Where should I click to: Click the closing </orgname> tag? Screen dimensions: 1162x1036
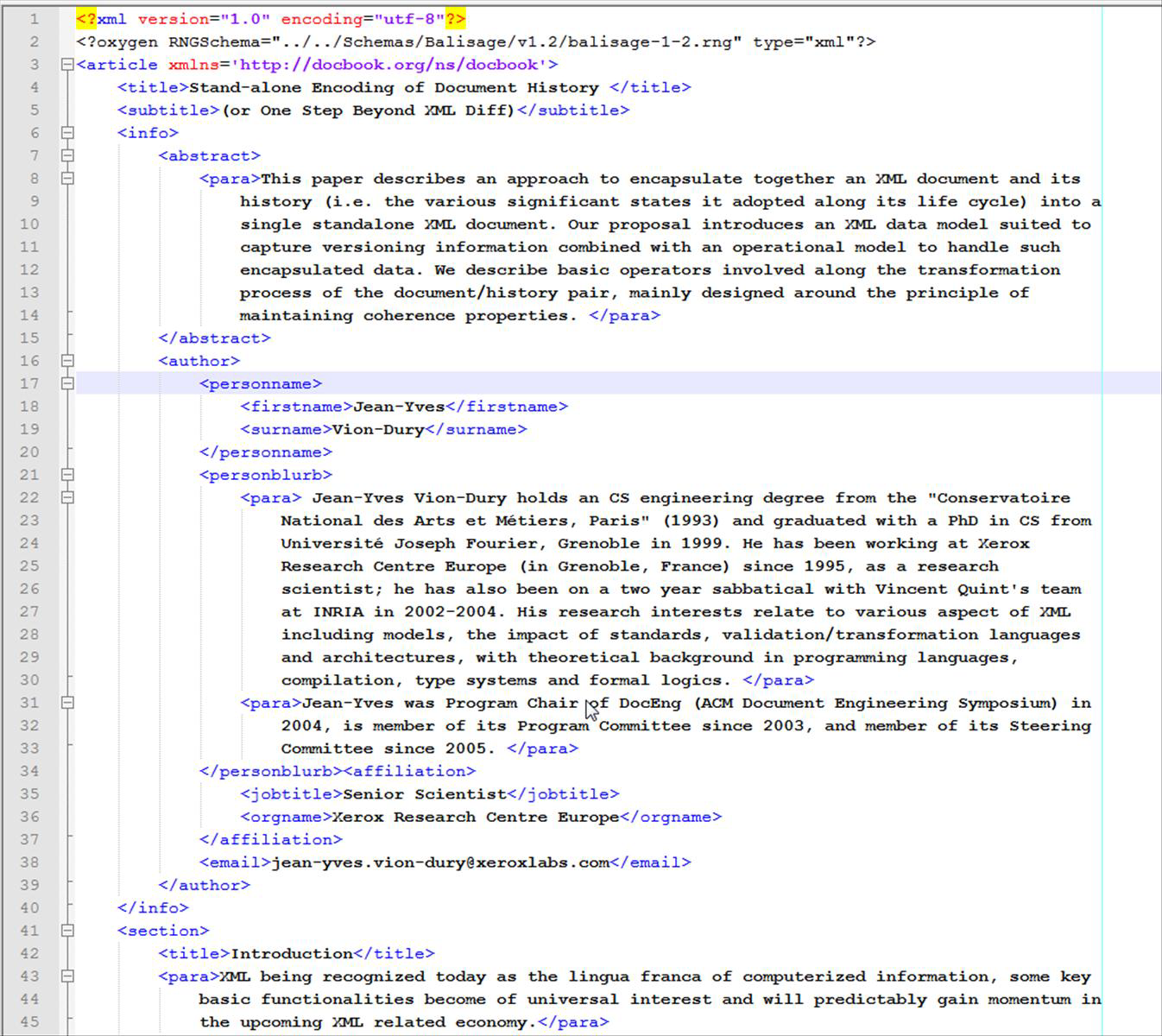coord(671,817)
